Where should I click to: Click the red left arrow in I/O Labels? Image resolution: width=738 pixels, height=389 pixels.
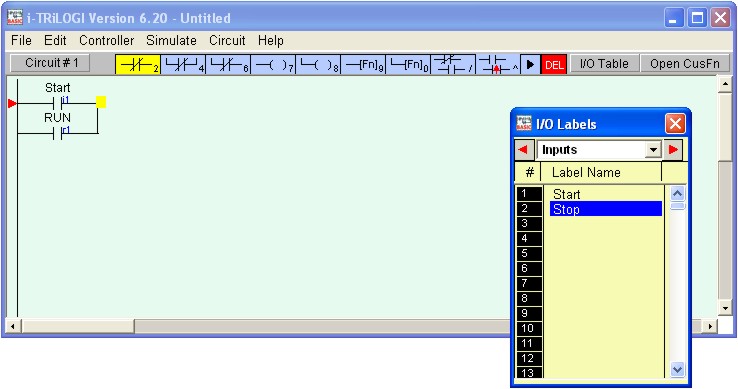coord(523,150)
